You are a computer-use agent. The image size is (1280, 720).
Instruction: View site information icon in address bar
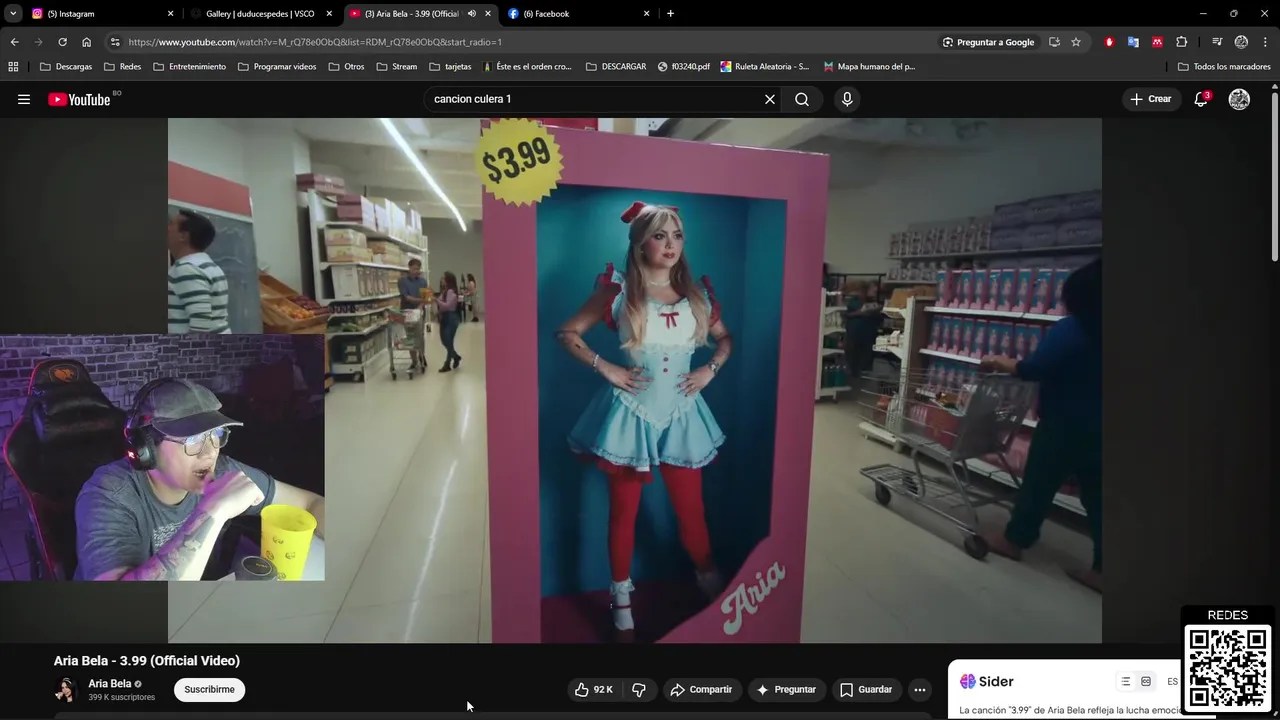tap(115, 42)
